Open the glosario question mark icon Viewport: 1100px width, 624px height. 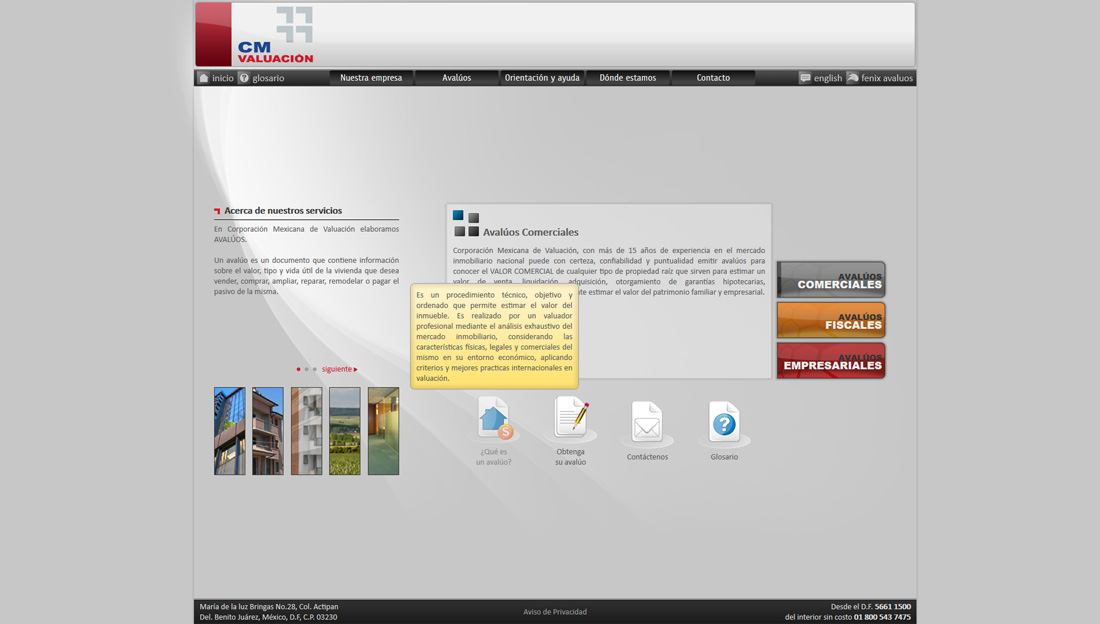(x=244, y=78)
